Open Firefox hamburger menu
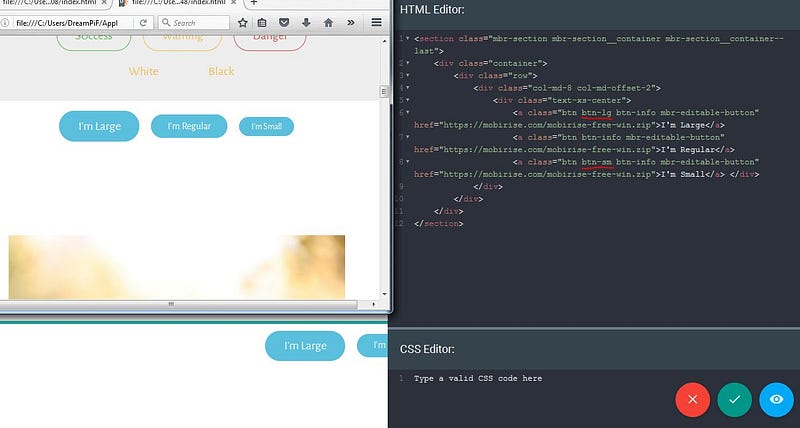Viewport: 800px width, 428px height. coord(377,23)
